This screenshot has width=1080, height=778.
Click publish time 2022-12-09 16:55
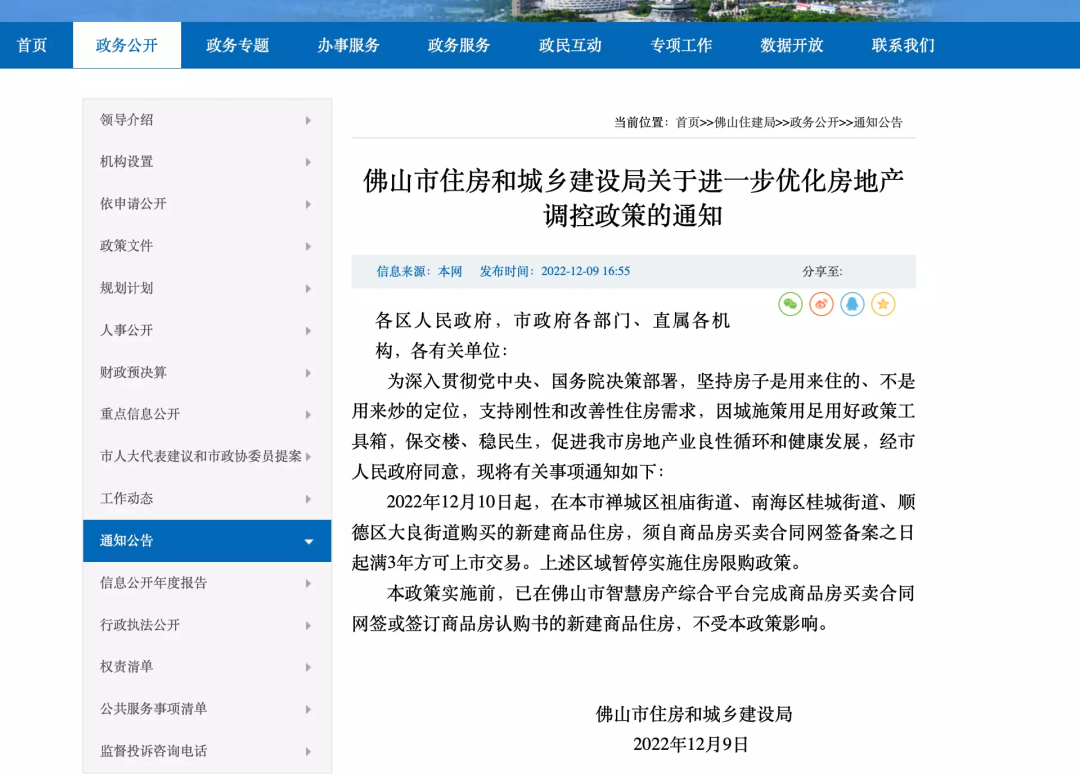tap(585, 271)
